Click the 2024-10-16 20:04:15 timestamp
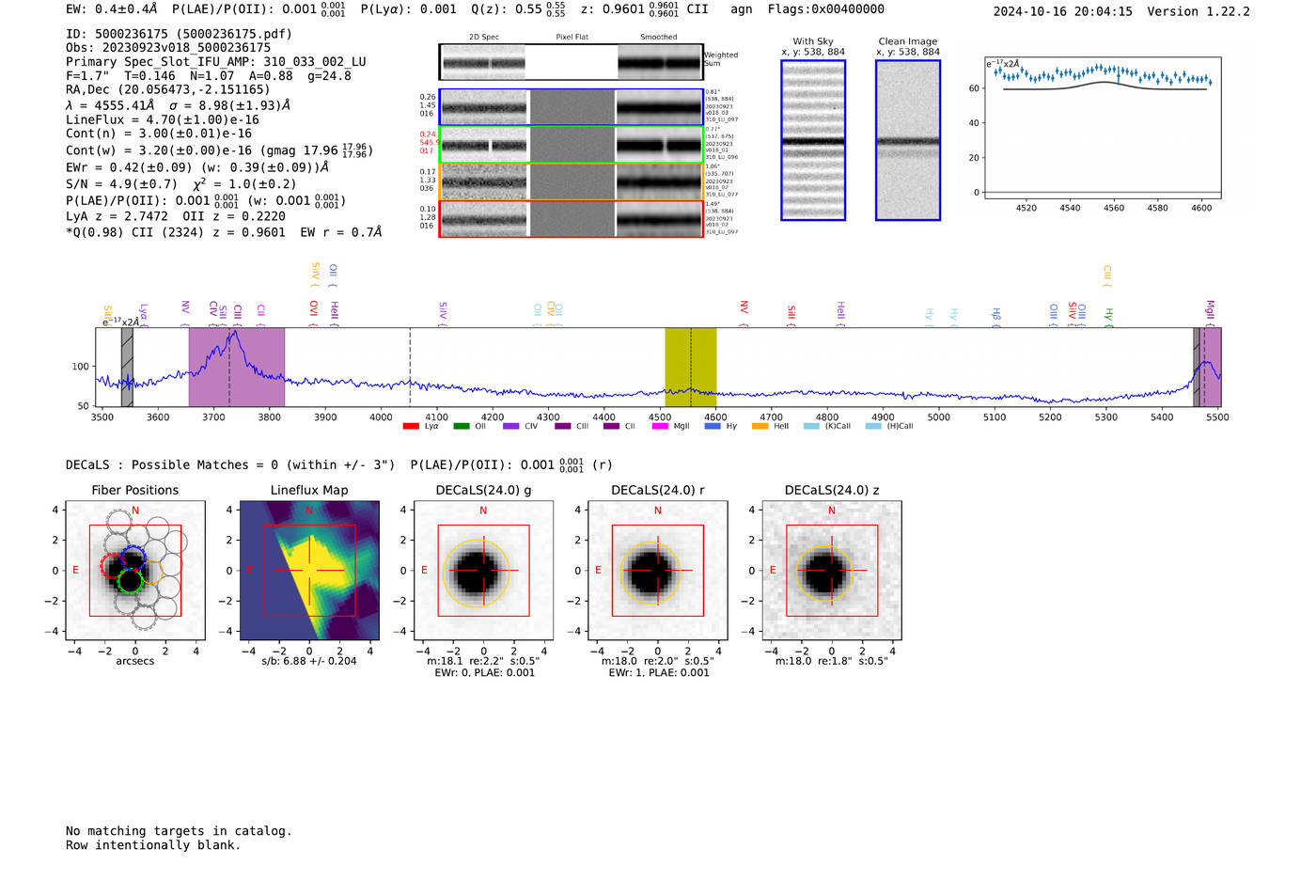This screenshot has width=1316, height=896. click(x=1063, y=11)
